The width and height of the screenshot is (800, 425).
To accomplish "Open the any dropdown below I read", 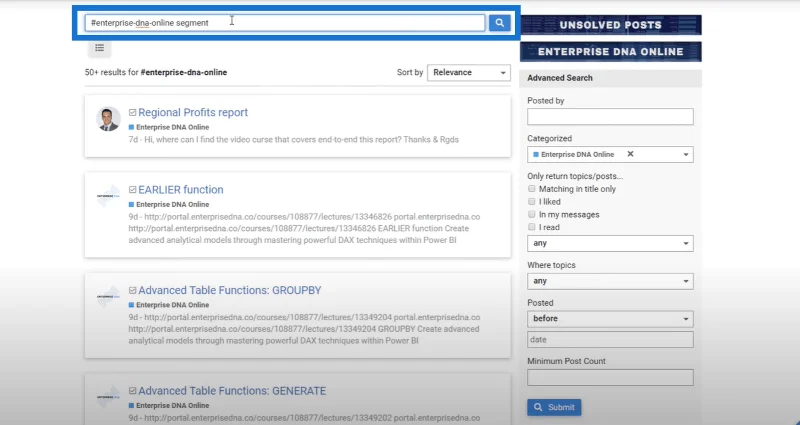I will point(610,243).
